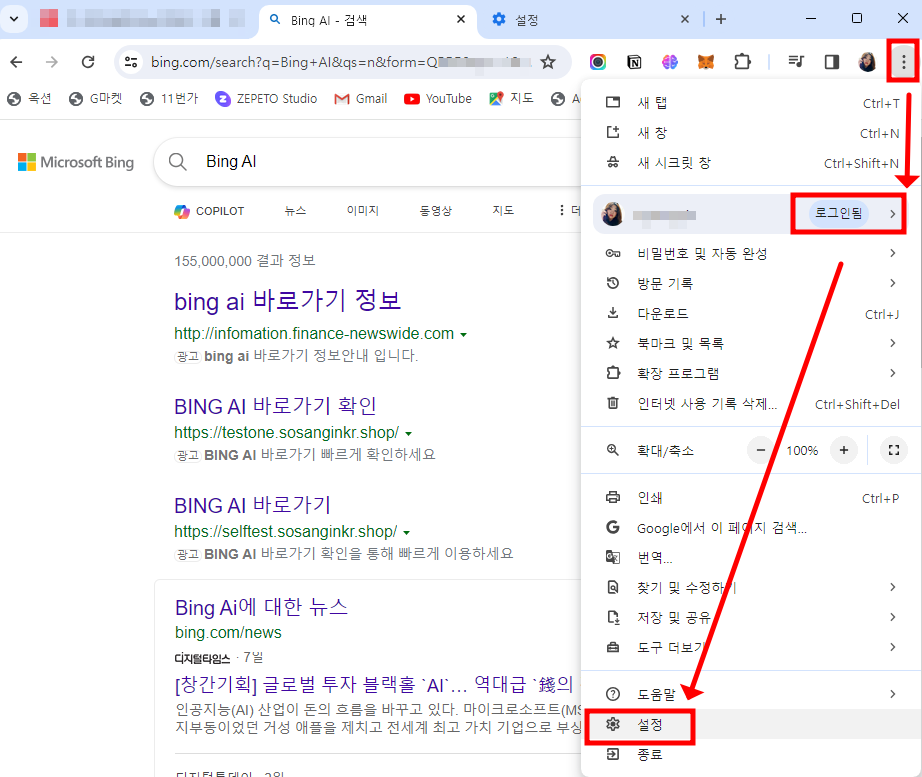Expand 북마크 및 목록 submenu
Screen dimensions: 922x777
tap(751, 343)
